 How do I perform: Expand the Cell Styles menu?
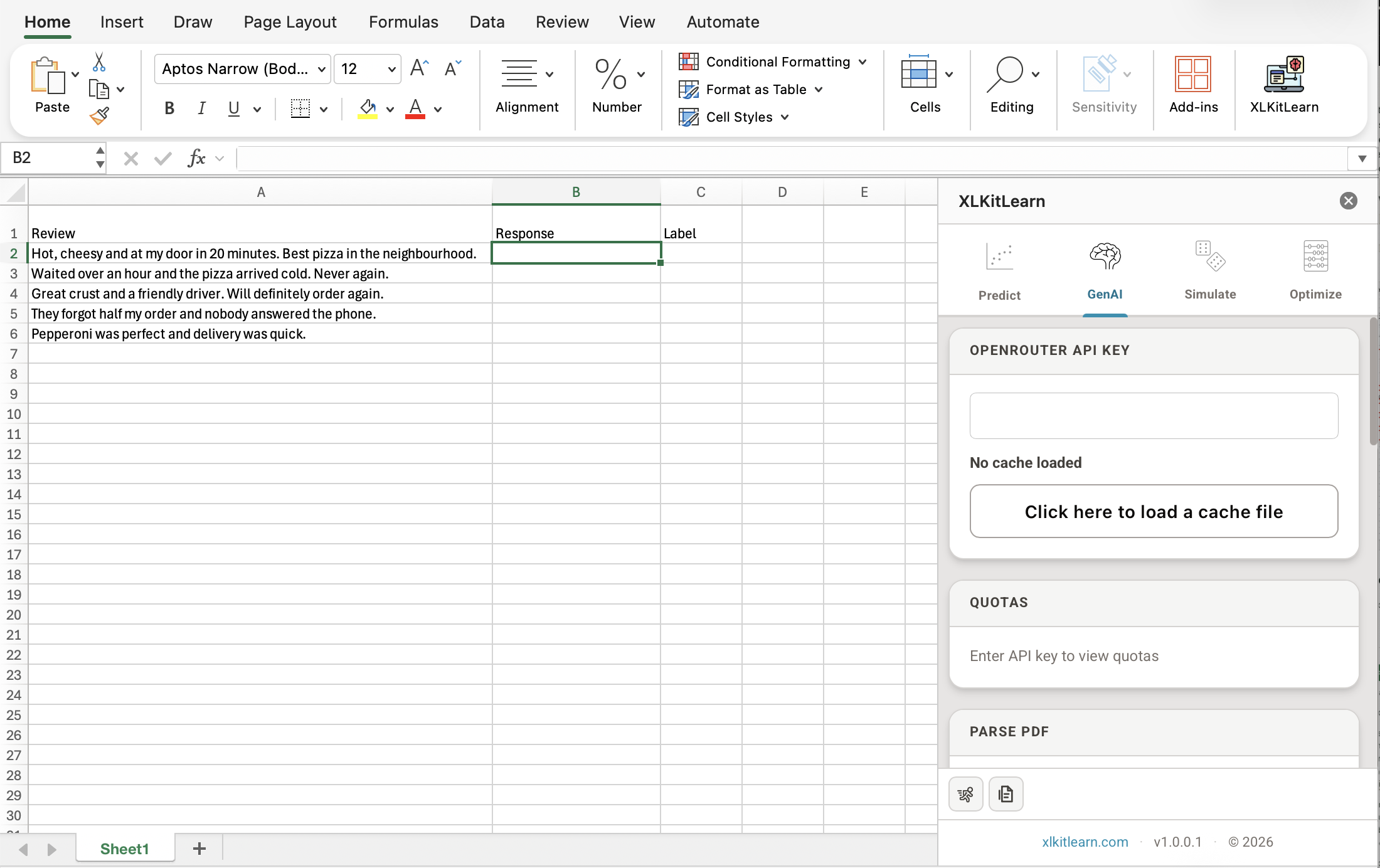pos(785,117)
